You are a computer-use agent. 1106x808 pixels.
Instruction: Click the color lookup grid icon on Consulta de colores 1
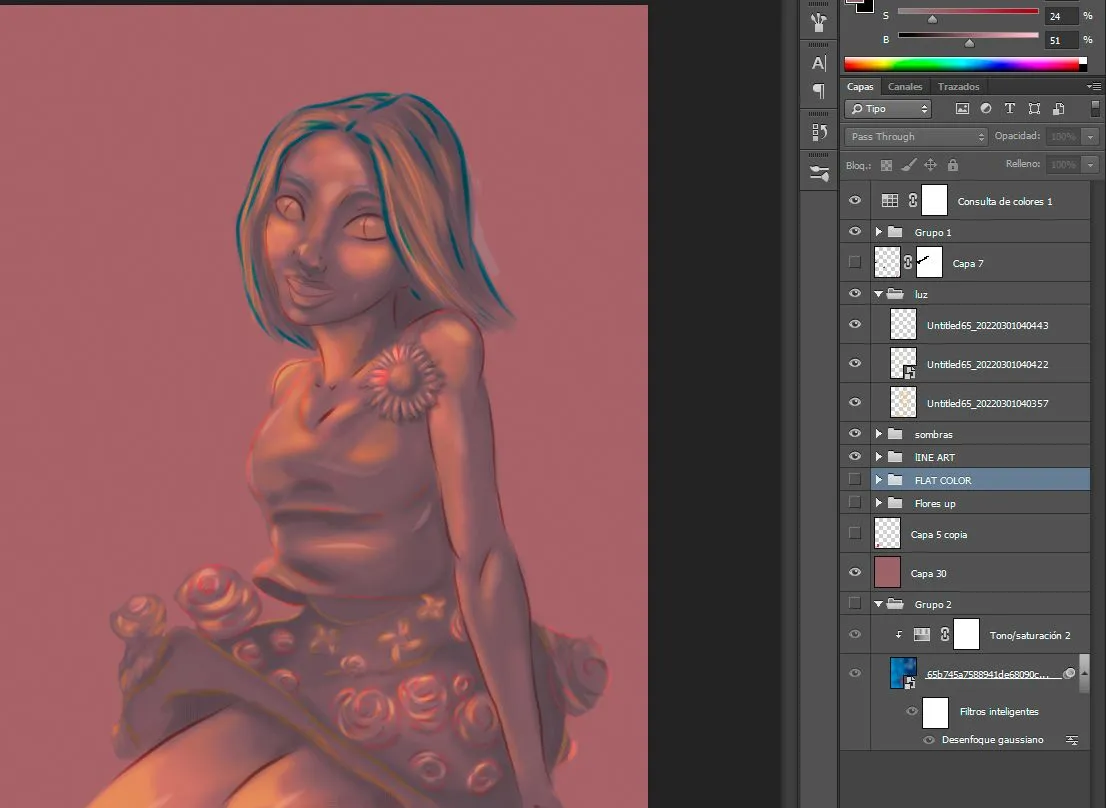pos(890,201)
